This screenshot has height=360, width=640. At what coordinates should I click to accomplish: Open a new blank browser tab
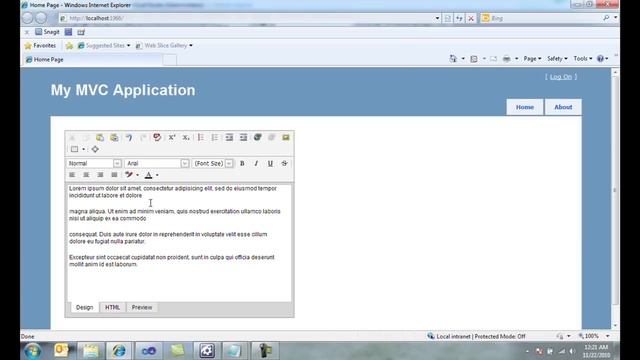coord(170,60)
